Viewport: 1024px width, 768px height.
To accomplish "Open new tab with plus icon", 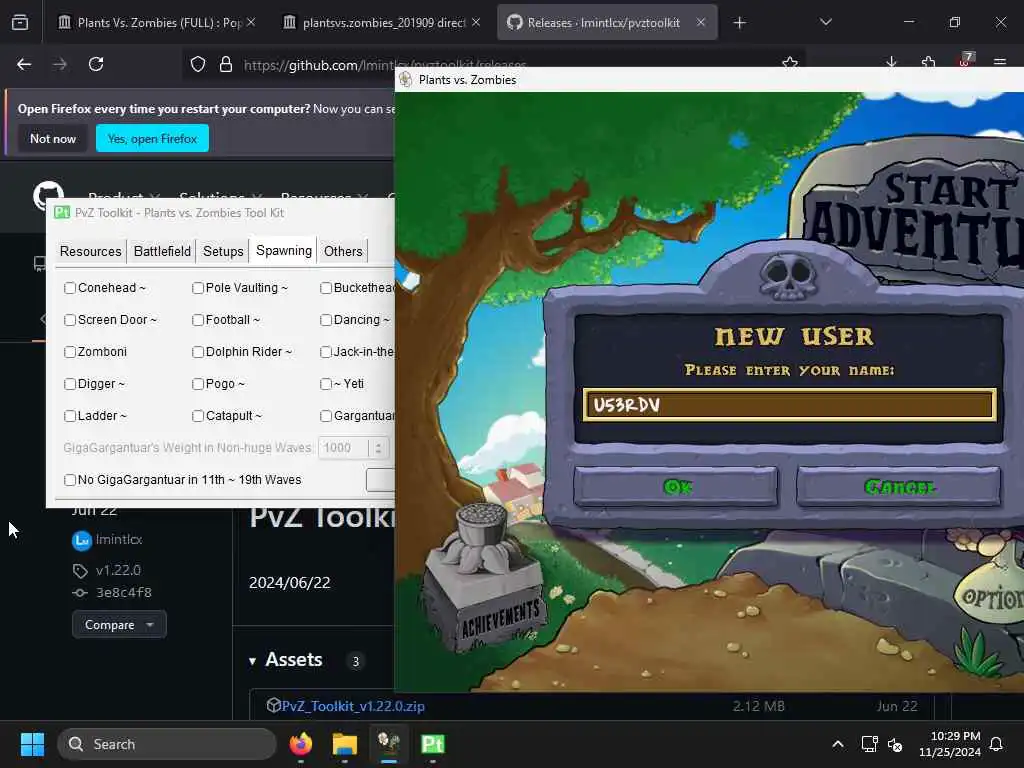I will pyautogui.click(x=739, y=23).
